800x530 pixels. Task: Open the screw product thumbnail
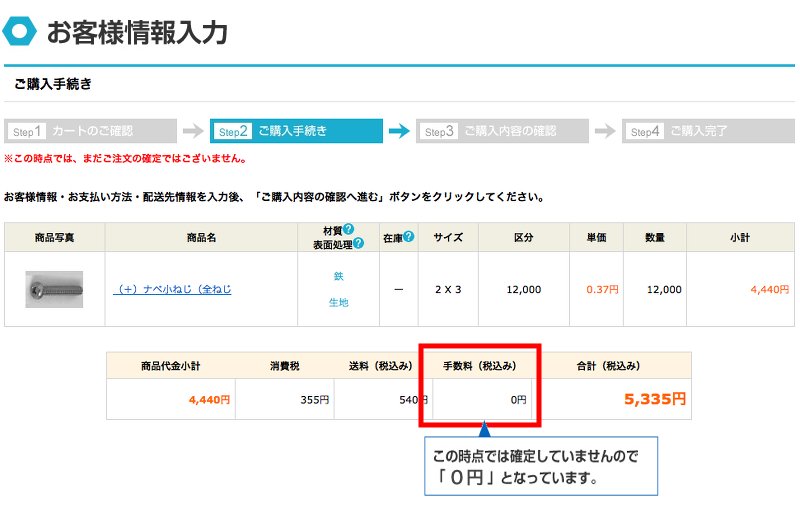point(54,289)
